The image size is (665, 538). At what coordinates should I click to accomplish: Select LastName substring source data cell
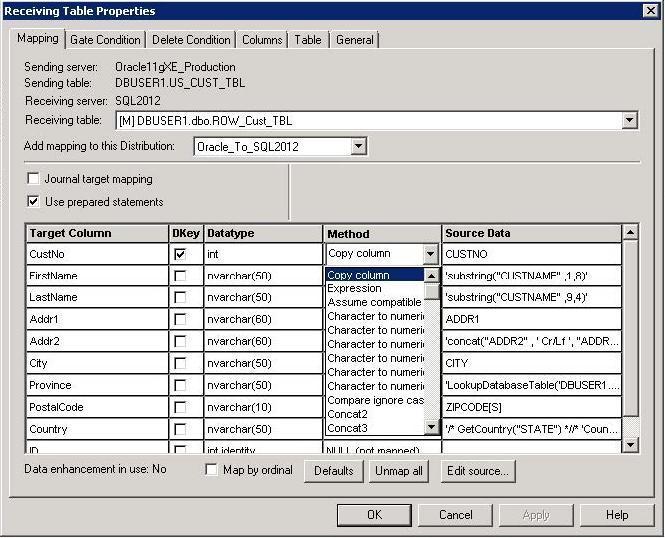click(x=532, y=297)
